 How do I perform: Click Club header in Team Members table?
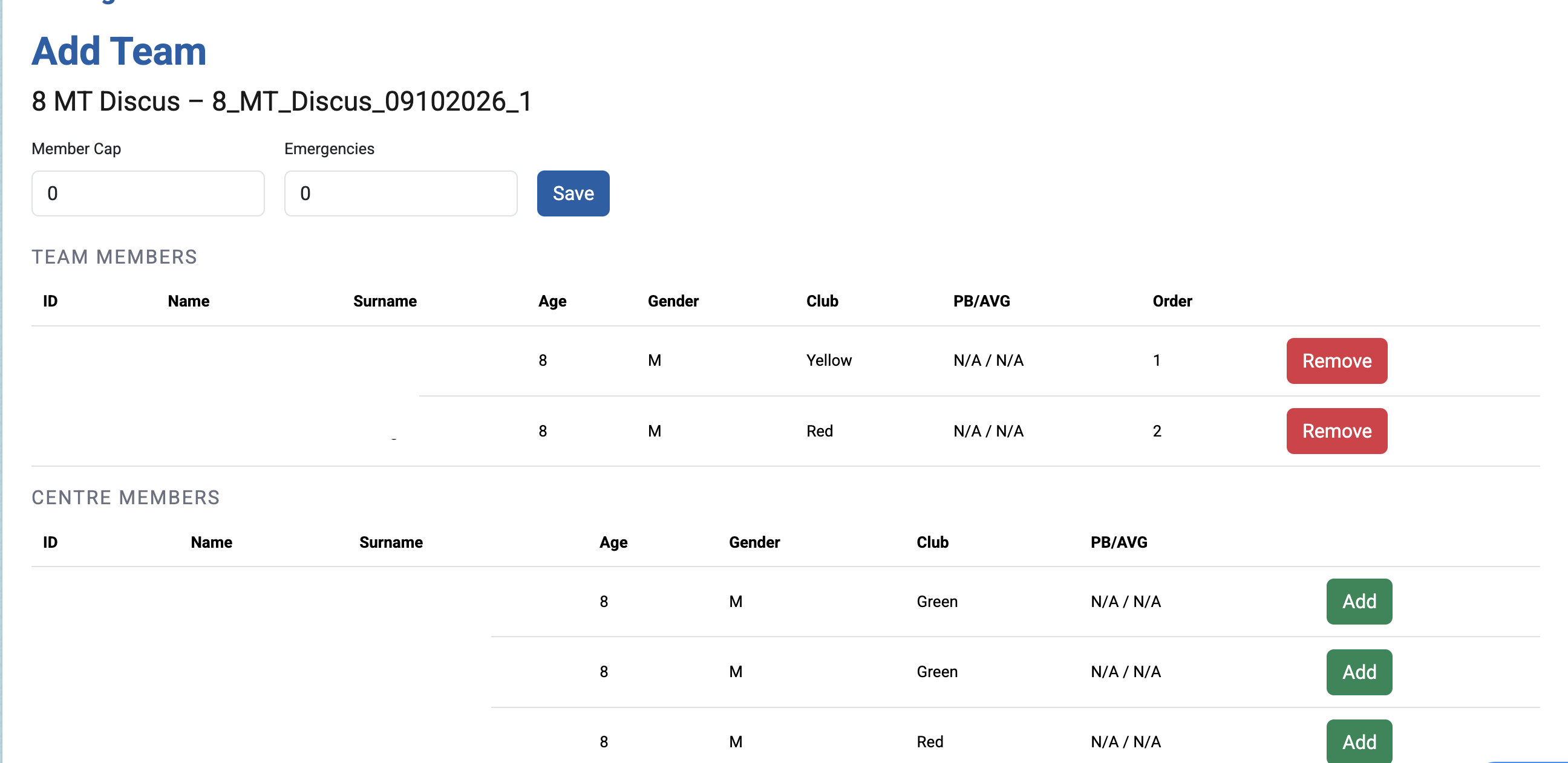(822, 301)
